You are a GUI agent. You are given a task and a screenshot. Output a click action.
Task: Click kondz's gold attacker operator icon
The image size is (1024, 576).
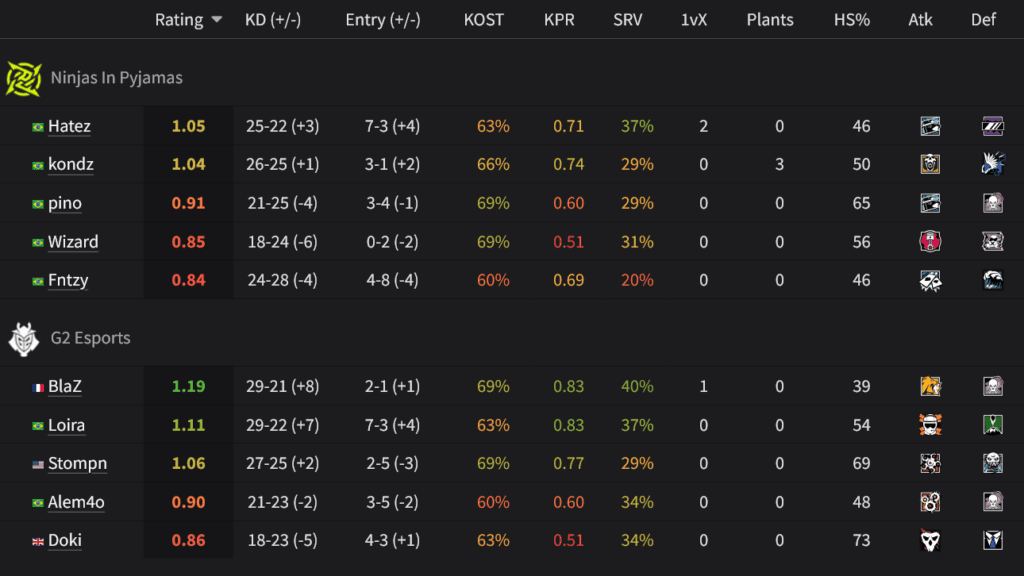tap(930, 164)
